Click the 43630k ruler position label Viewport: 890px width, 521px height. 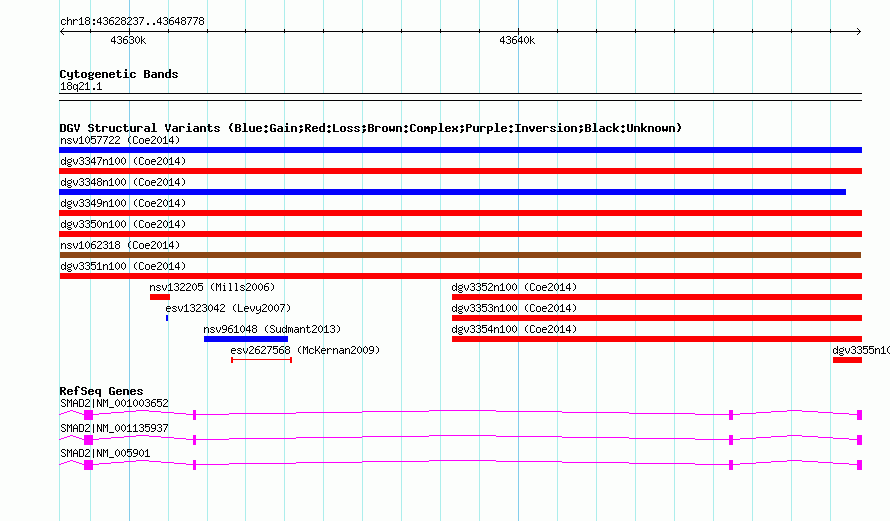(x=128, y=41)
